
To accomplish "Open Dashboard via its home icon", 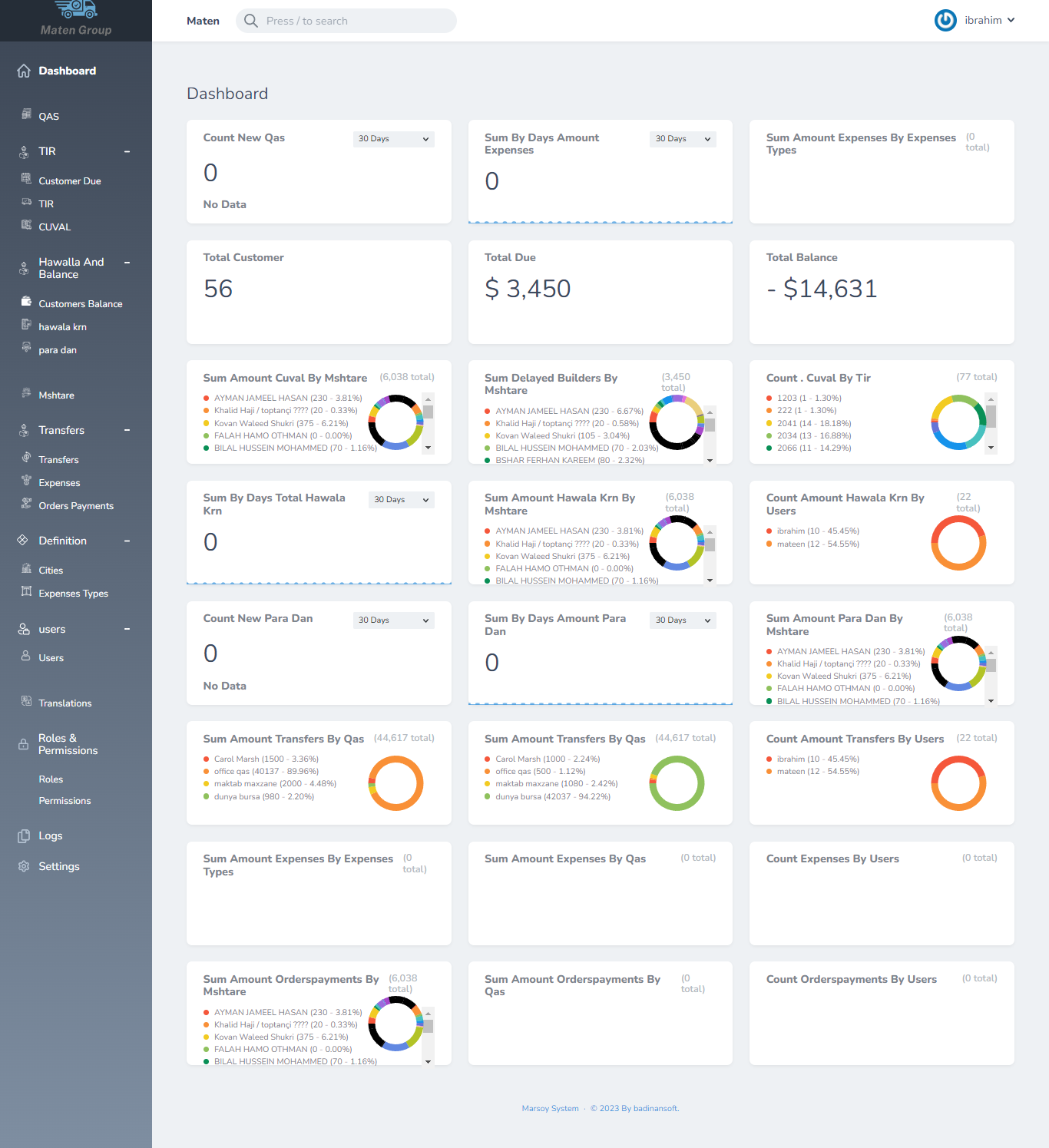I will point(24,71).
